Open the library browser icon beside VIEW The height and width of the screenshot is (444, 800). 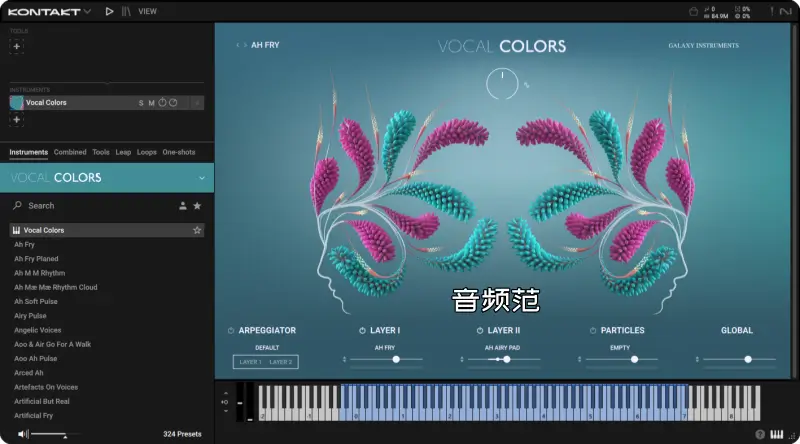pyautogui.click(x=125, y=11)
